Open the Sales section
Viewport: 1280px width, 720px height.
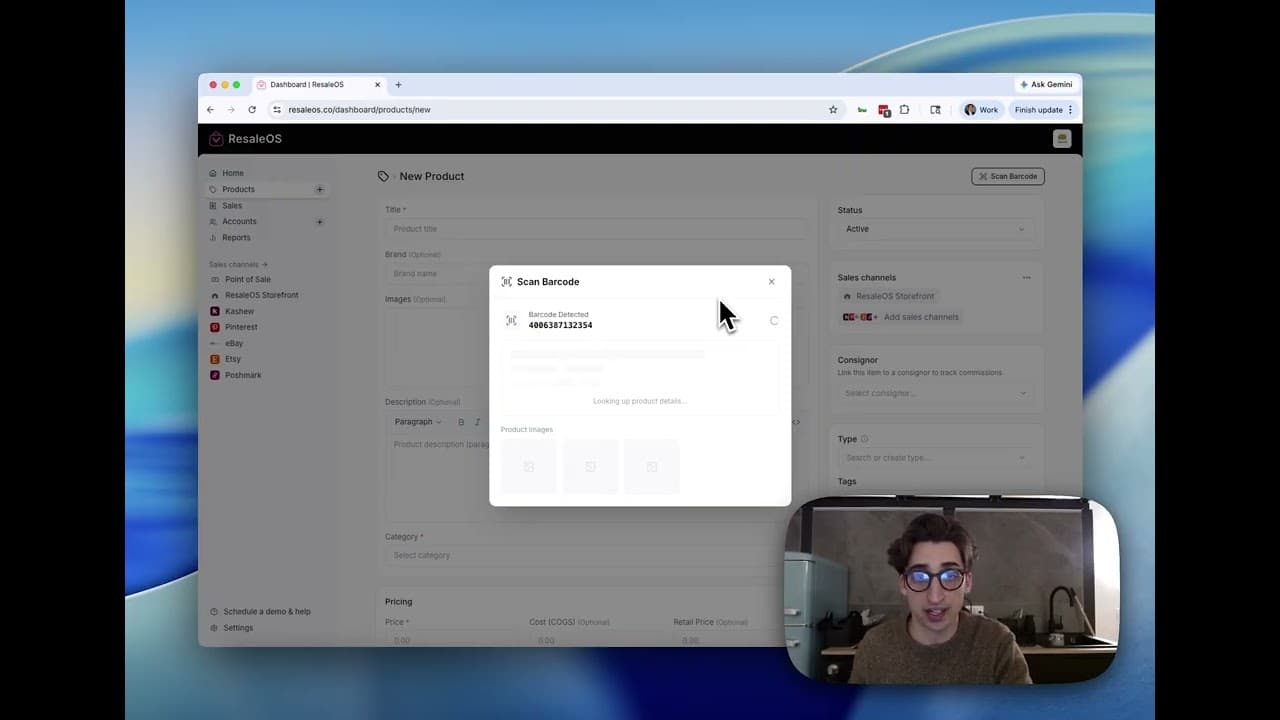click(x=231, y=205)
